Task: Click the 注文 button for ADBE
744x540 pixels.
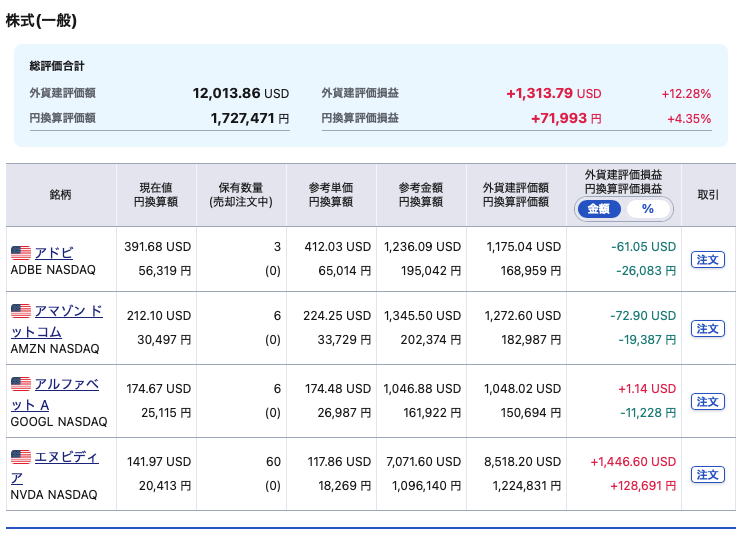Action: [707, 260]
